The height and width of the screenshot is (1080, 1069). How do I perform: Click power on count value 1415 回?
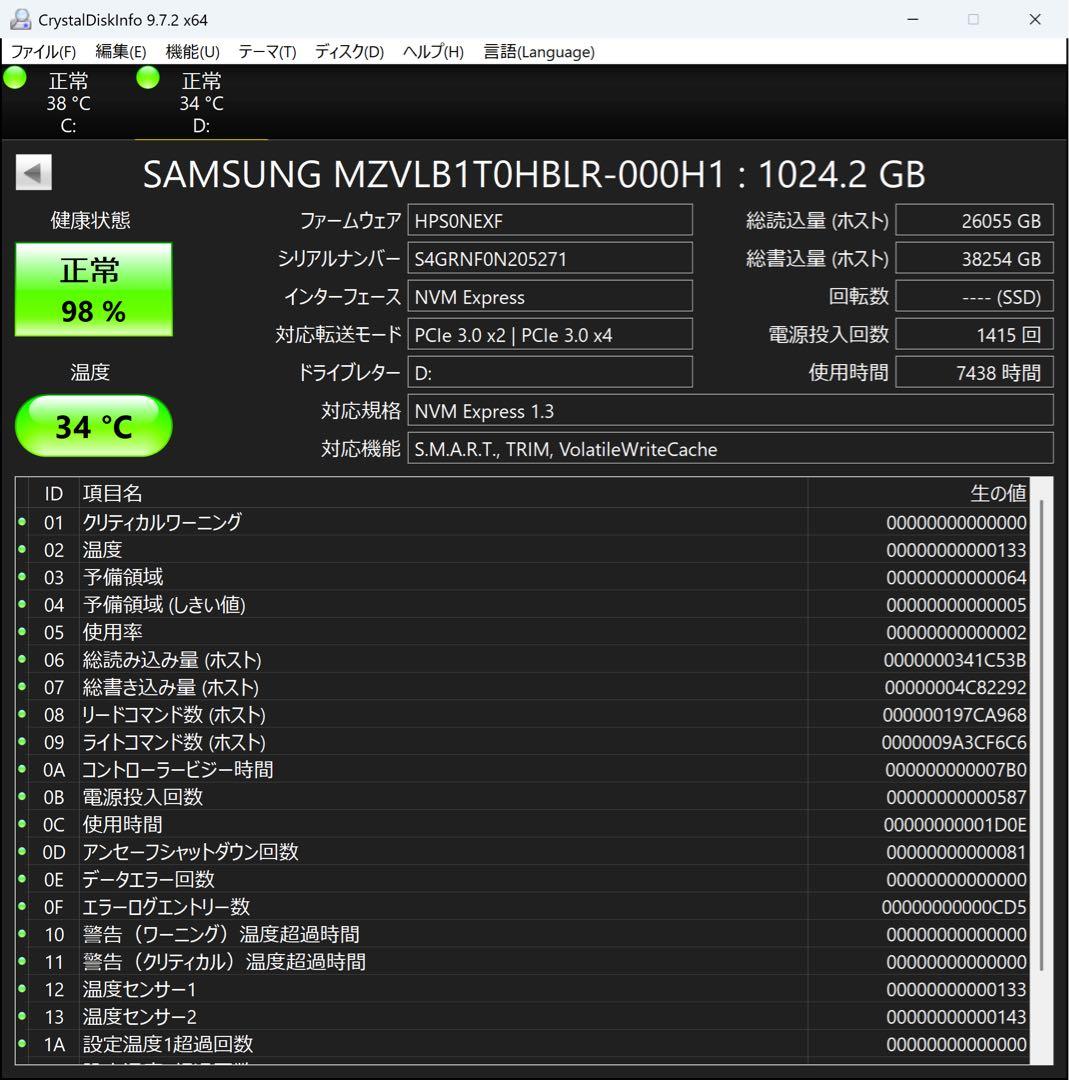(x=975, y=335)
